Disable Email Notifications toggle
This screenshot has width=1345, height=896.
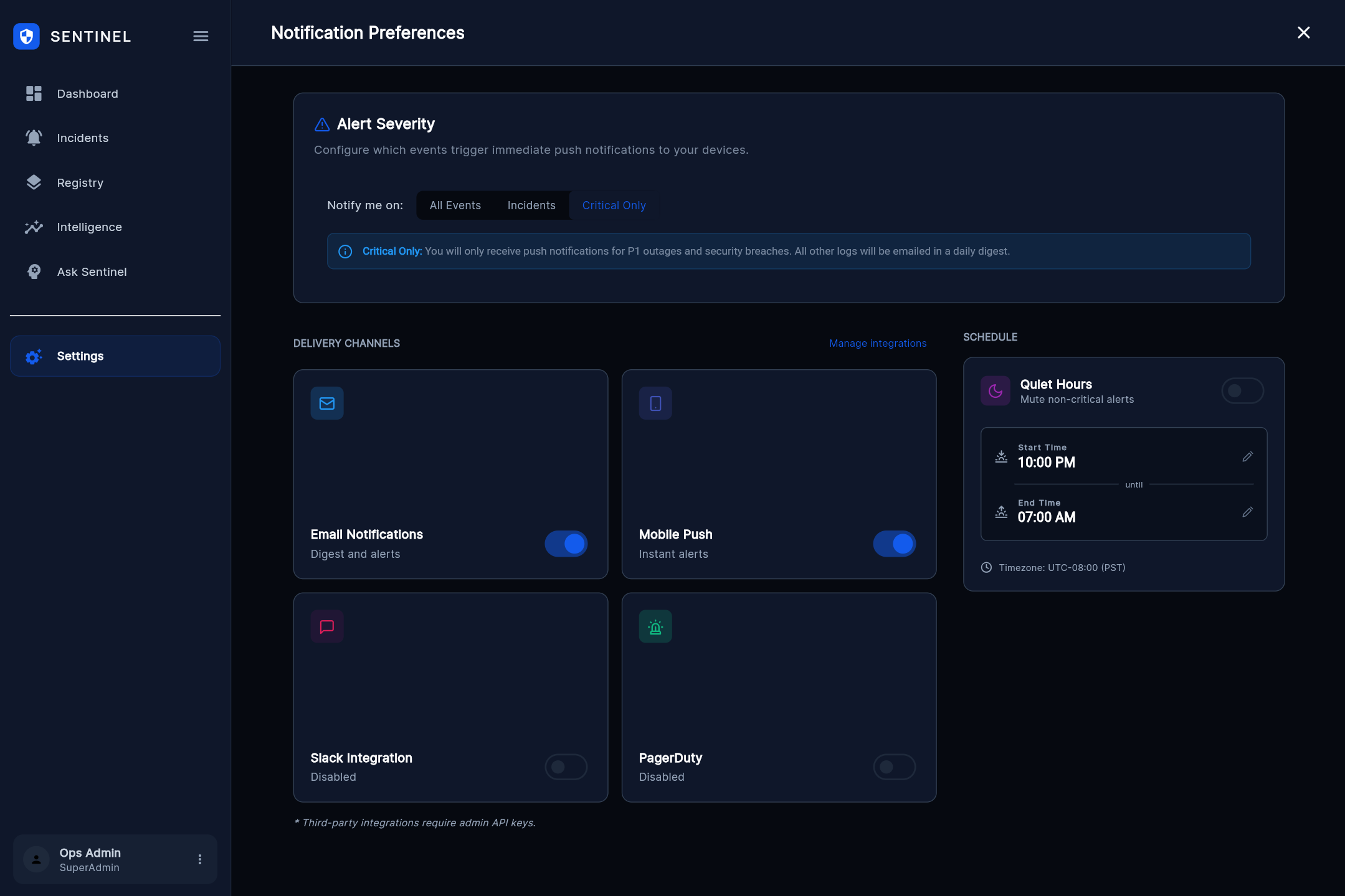click(x=566, y=544)
